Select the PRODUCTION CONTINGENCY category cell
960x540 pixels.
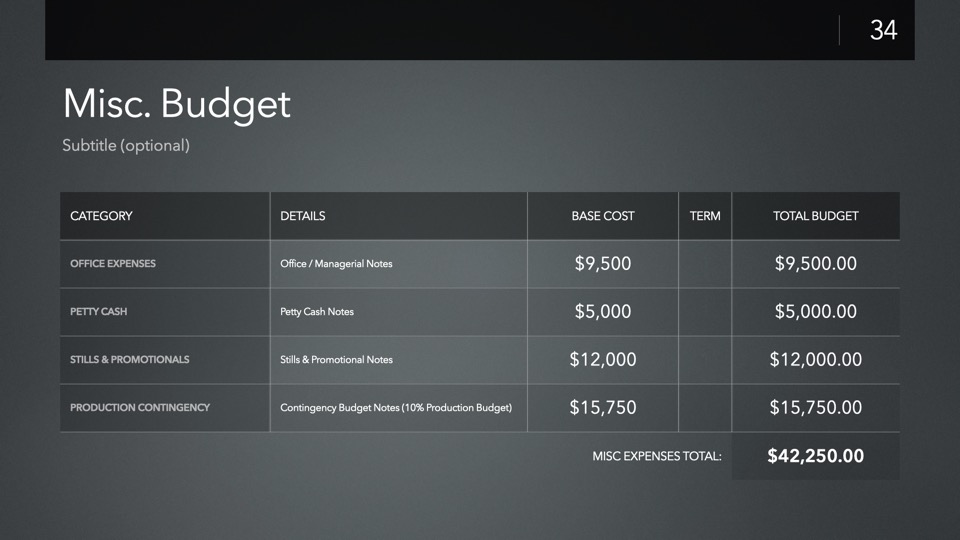click(140, 408)
